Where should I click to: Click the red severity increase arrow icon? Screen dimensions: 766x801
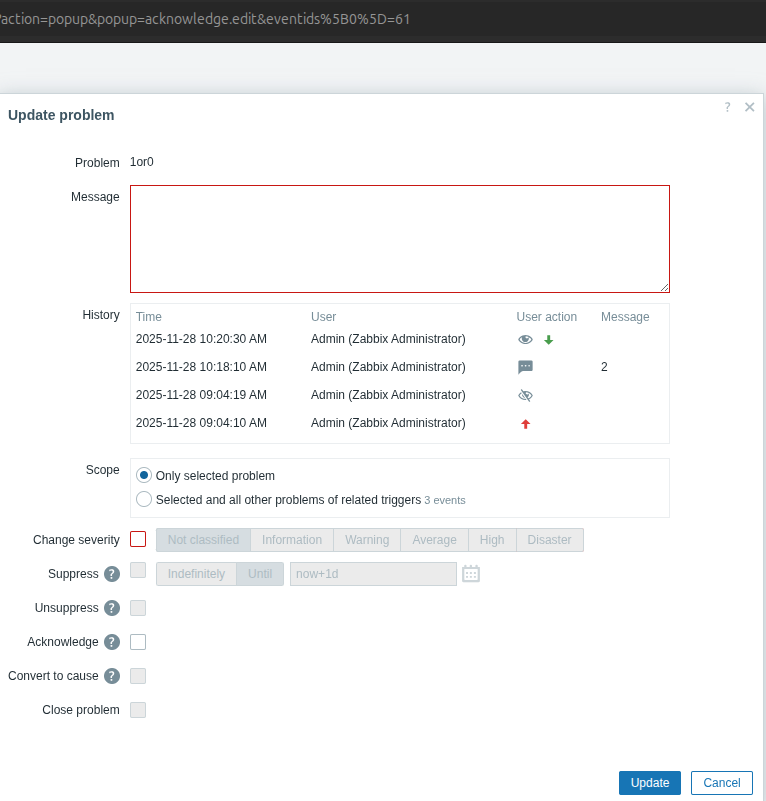[x=525, y=424]
